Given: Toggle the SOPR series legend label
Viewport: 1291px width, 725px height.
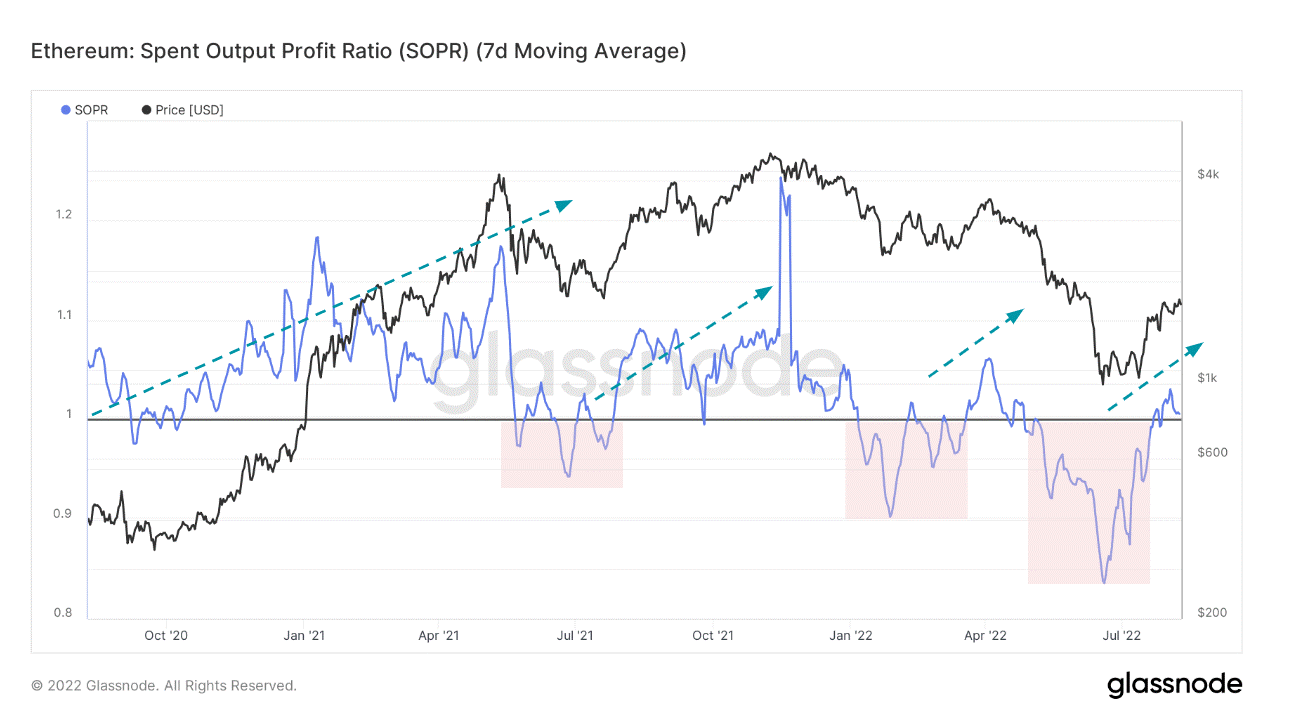Looking at the screenshot, I should 90,110.
